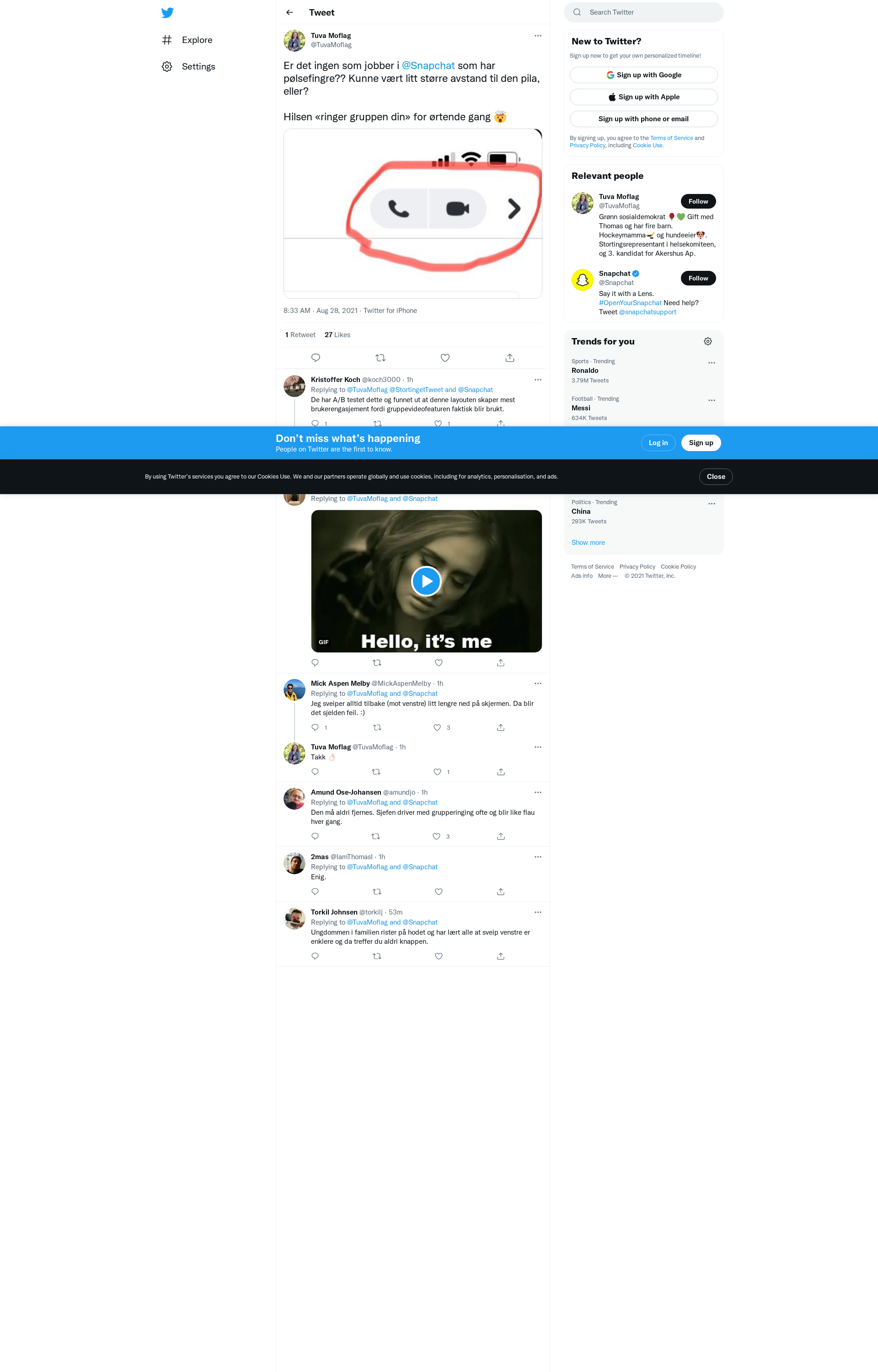Like Mick Aspen Melby's reply
This screenshot has height=1372, width=878.
[x=437, y=727]
